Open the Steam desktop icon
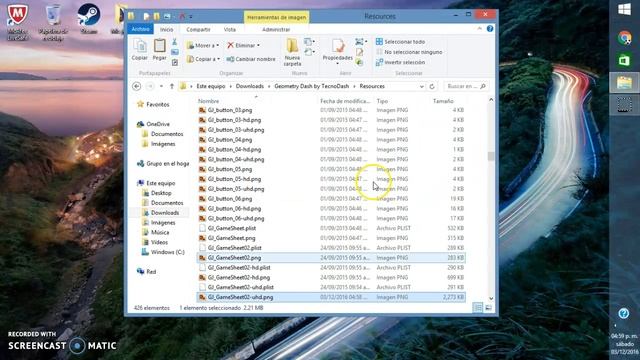640x360 pixels. click(89, 19)
